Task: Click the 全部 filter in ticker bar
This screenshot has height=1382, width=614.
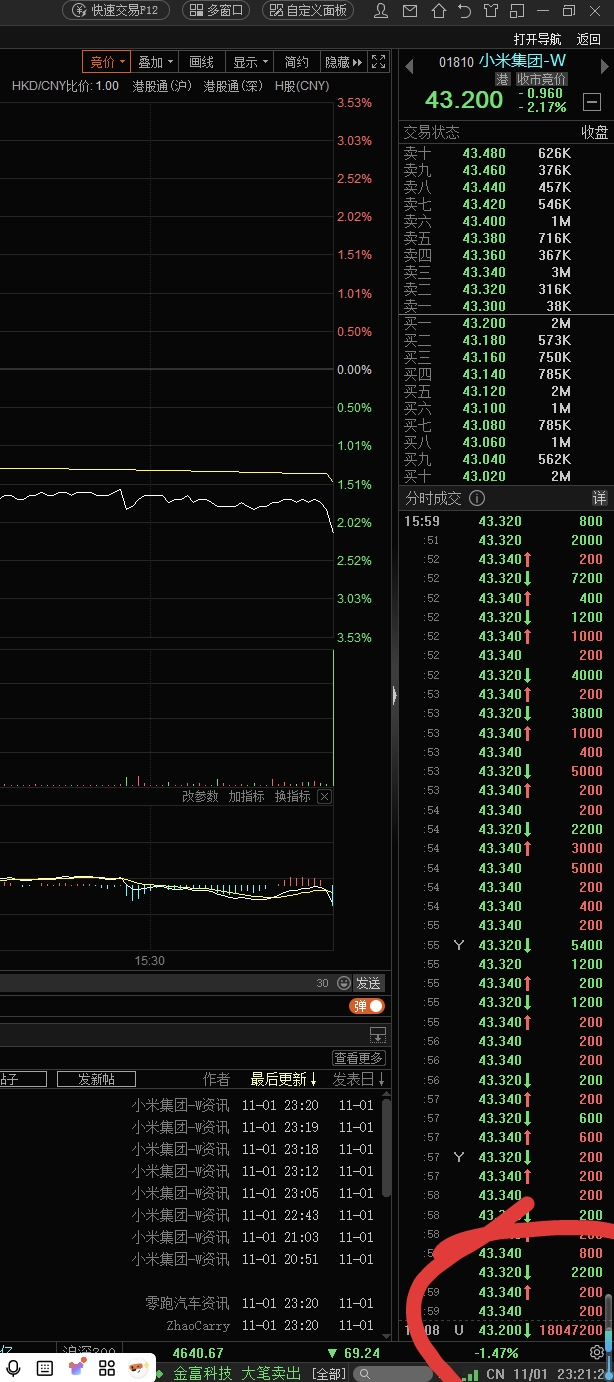Action: click(327, 1373)
